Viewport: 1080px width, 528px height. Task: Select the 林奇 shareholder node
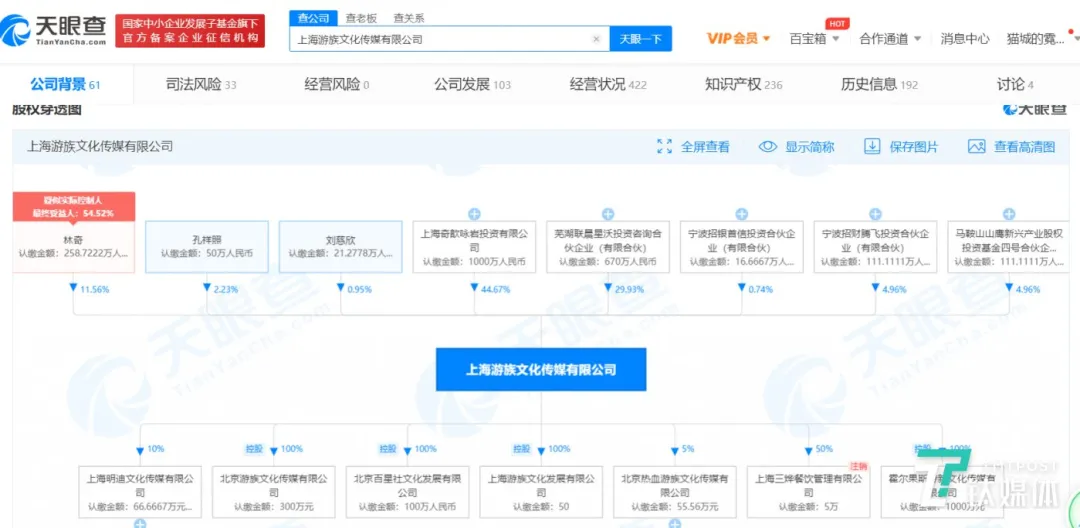click(x=72, y=246)
